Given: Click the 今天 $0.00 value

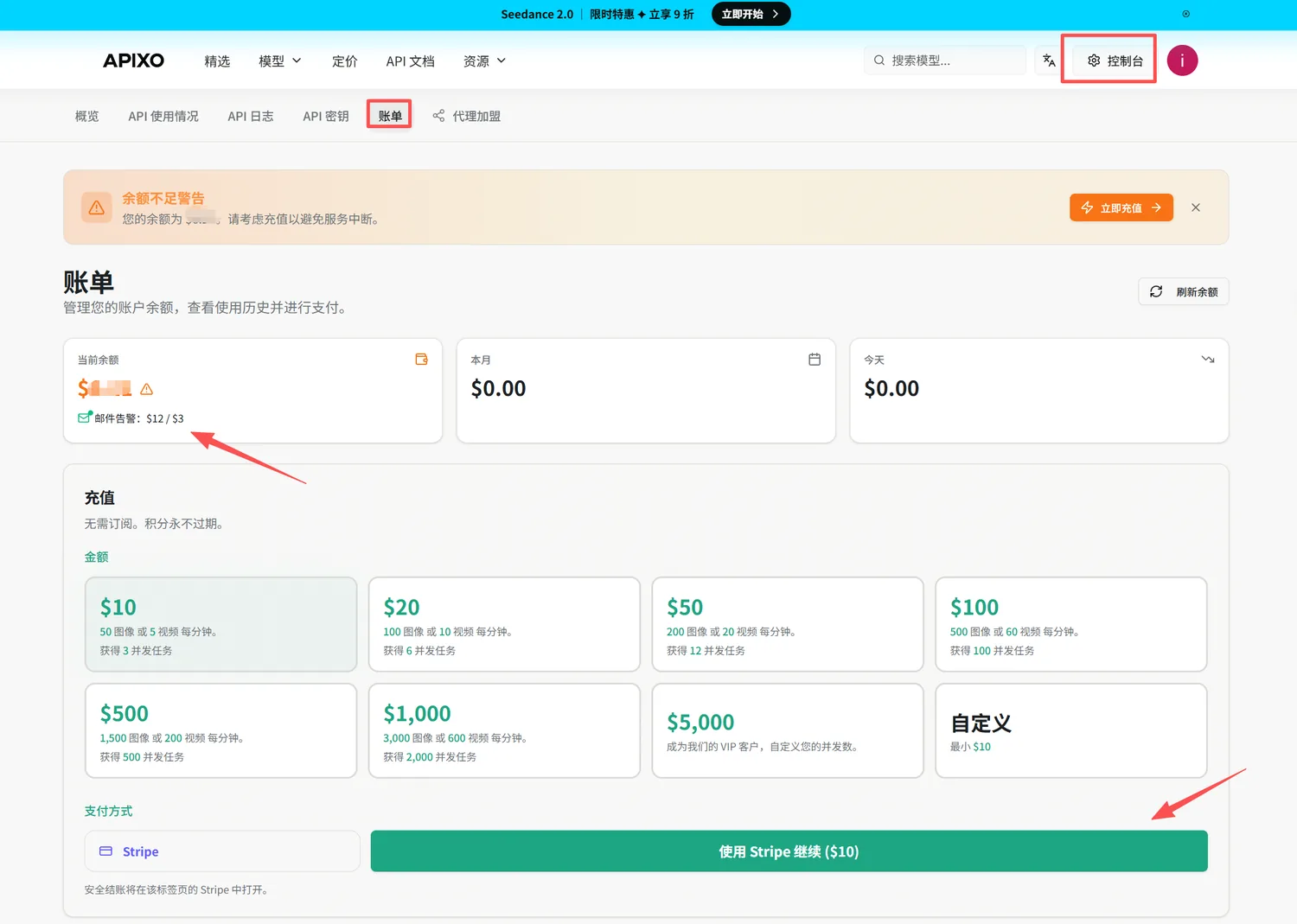Looking at the screenshot, I should 891,389.
